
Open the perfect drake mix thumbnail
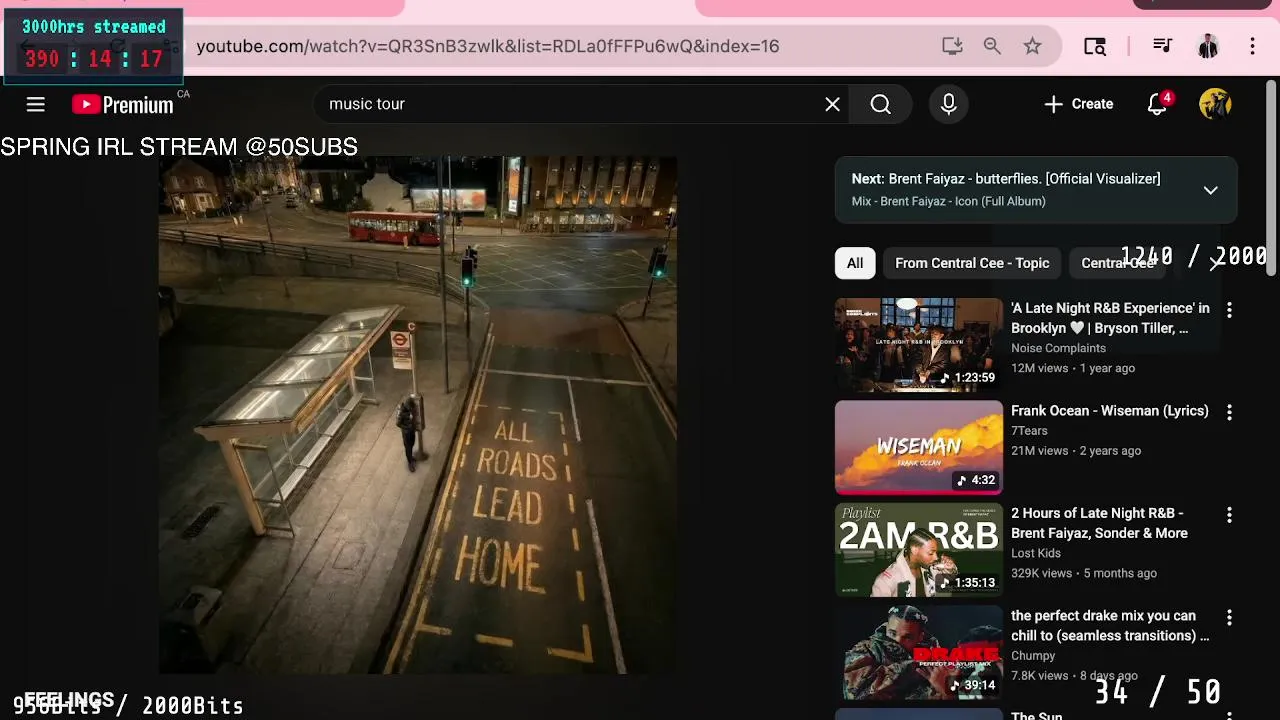click(x=919, y=653)
